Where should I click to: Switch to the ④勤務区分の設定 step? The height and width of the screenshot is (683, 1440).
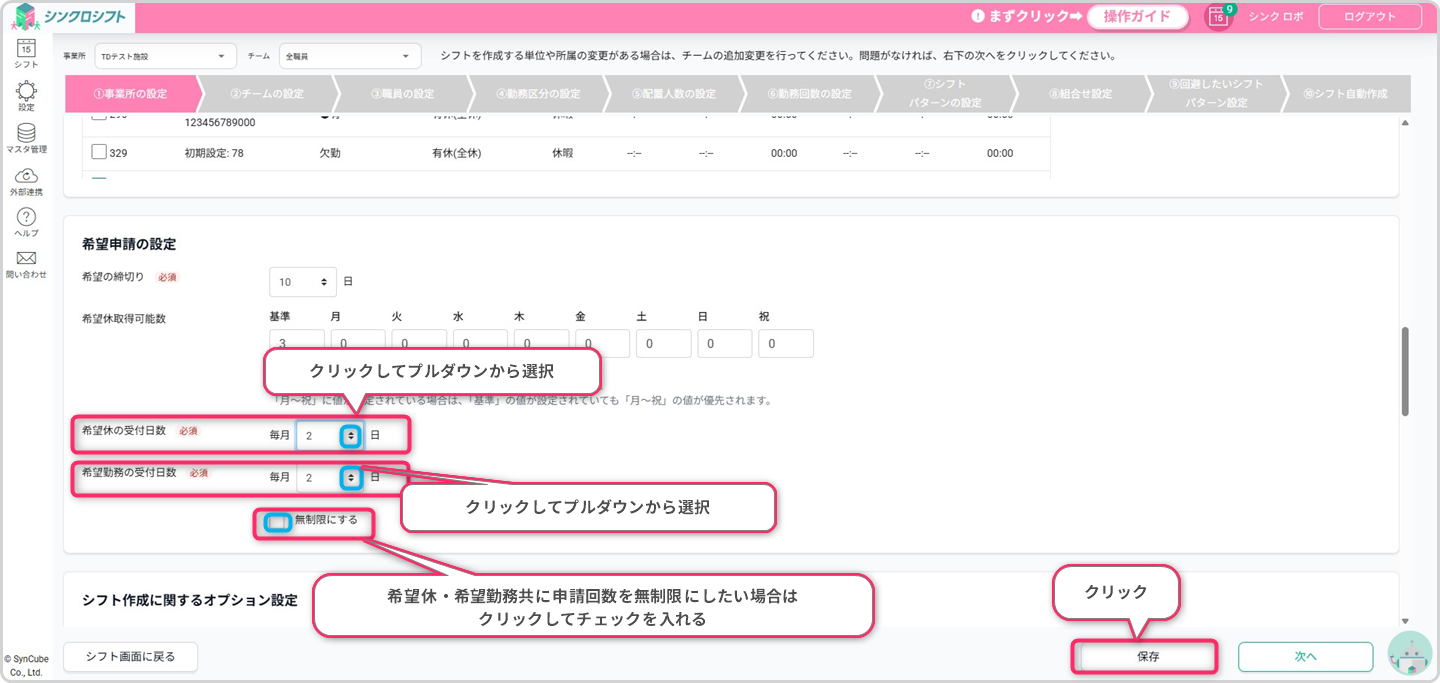[x=538, y=94]
